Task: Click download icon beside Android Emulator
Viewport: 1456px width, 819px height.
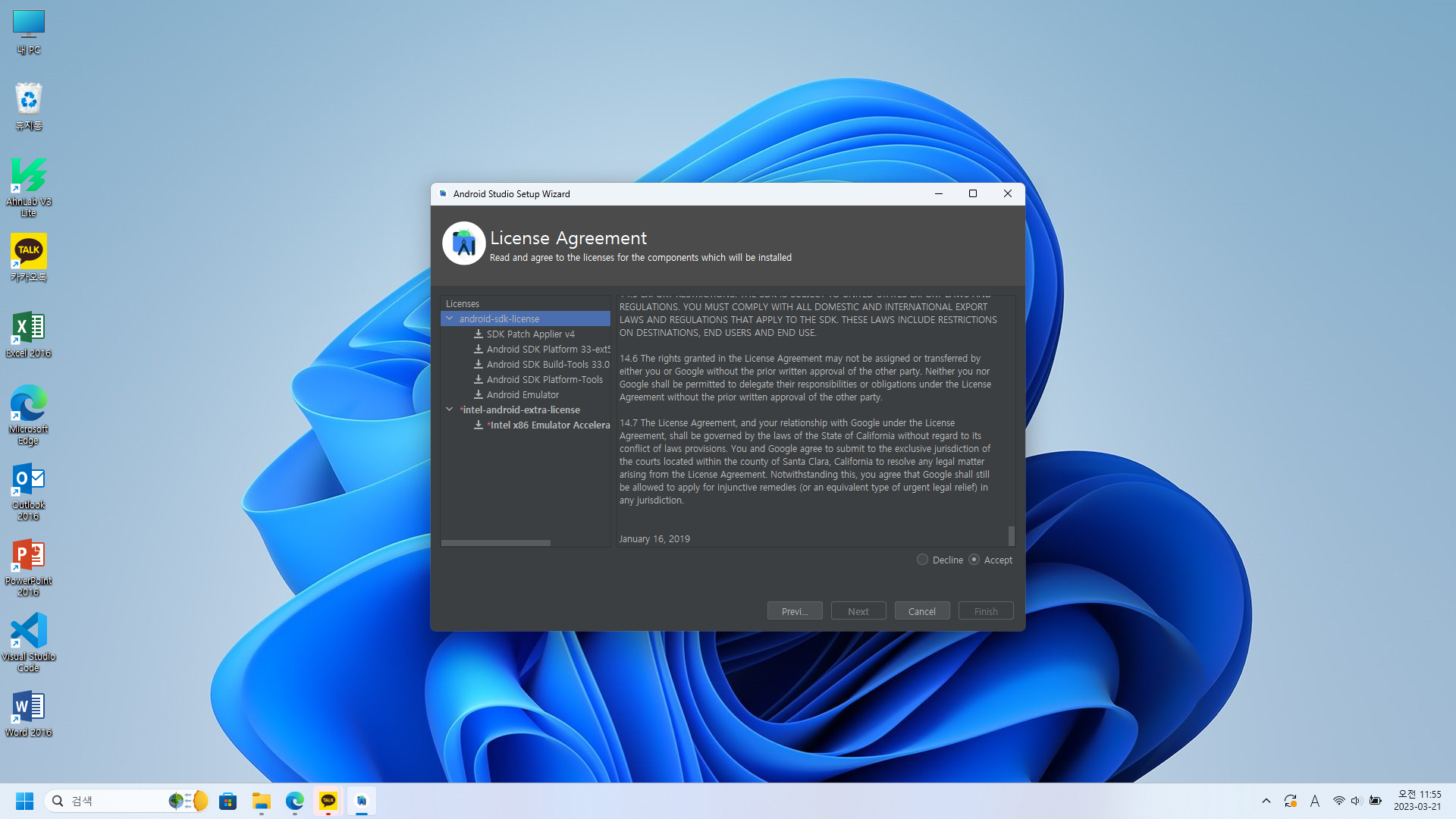Action: [479, 394]
